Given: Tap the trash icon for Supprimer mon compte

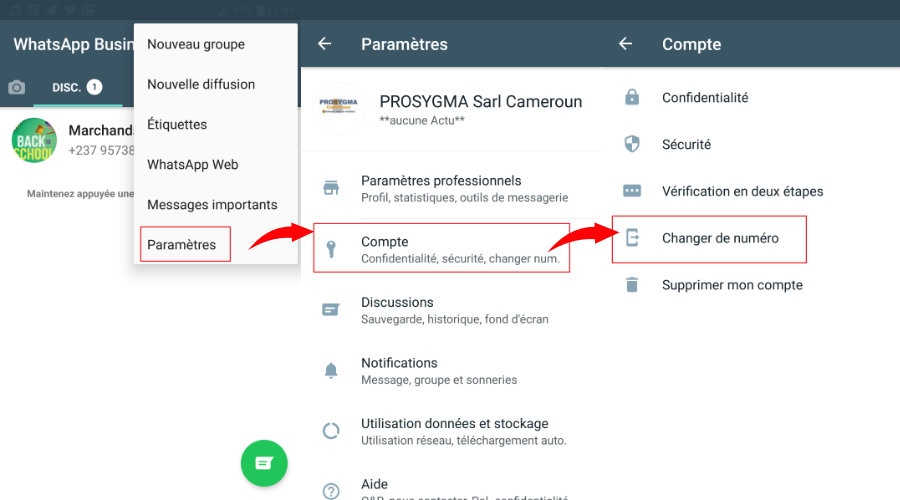Looking at the screenshot, I should coord(632,284).
